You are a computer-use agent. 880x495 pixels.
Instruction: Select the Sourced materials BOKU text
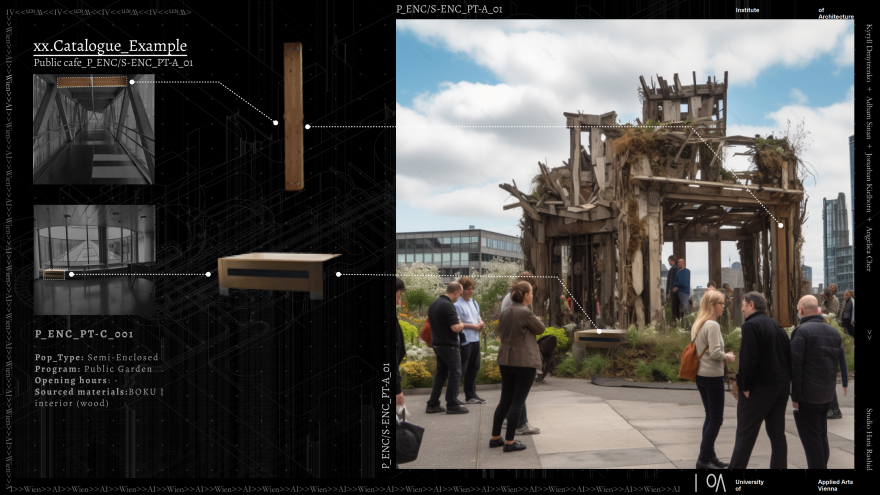99,392
